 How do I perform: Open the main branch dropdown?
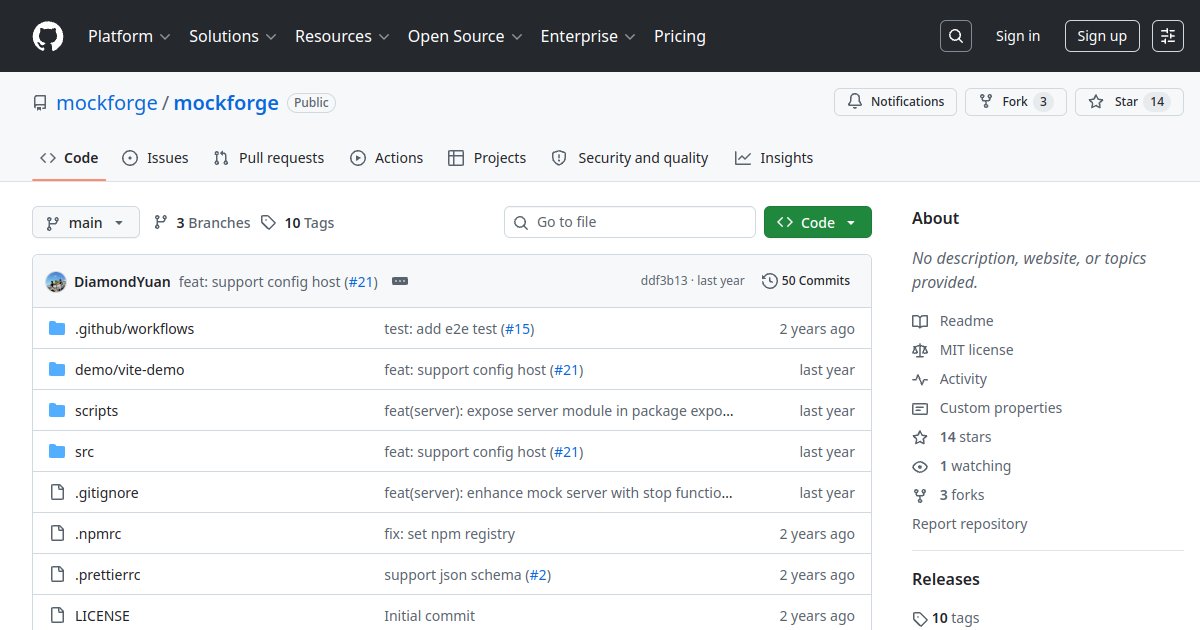click(x=86, y=223)
